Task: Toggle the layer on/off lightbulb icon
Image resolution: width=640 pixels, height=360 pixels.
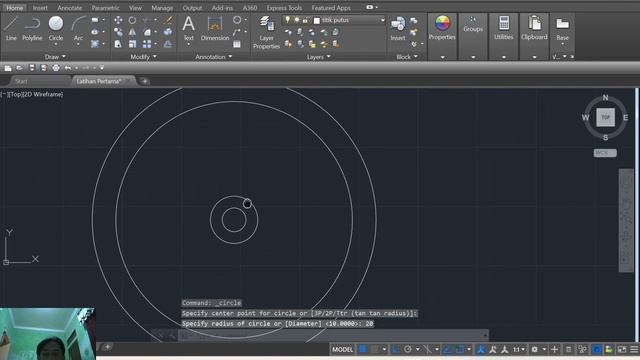Action: [287, 20]
